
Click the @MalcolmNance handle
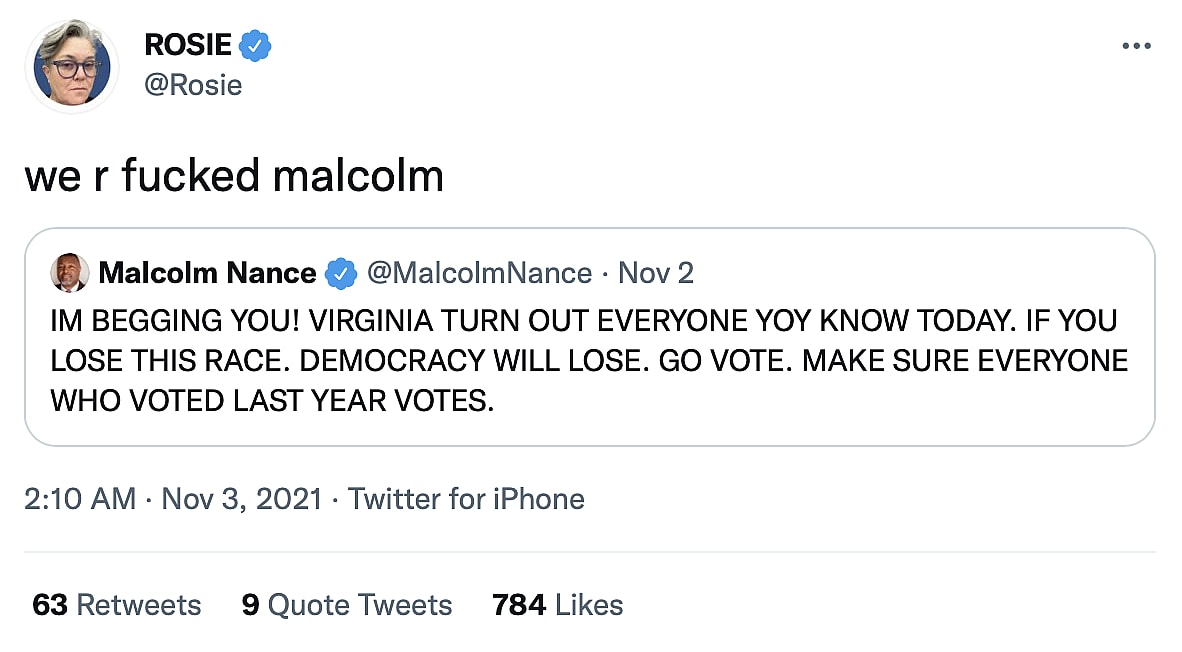click(480, 273)
